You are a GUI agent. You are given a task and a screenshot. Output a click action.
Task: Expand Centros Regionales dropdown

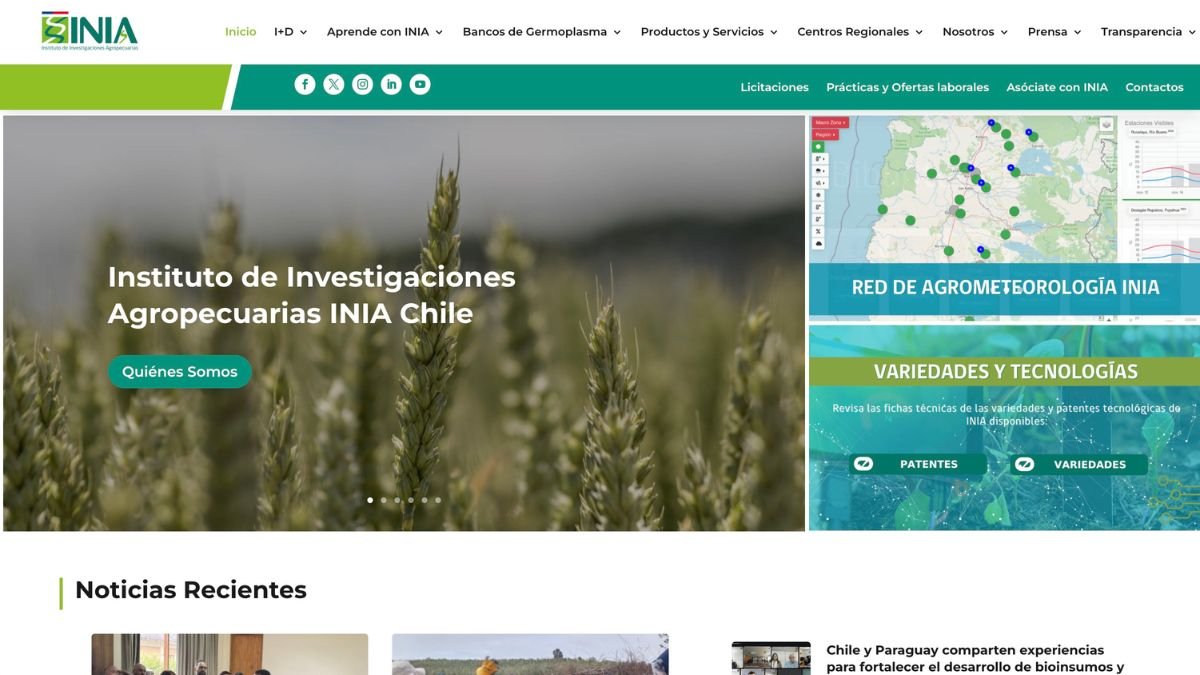pos(860,32)
